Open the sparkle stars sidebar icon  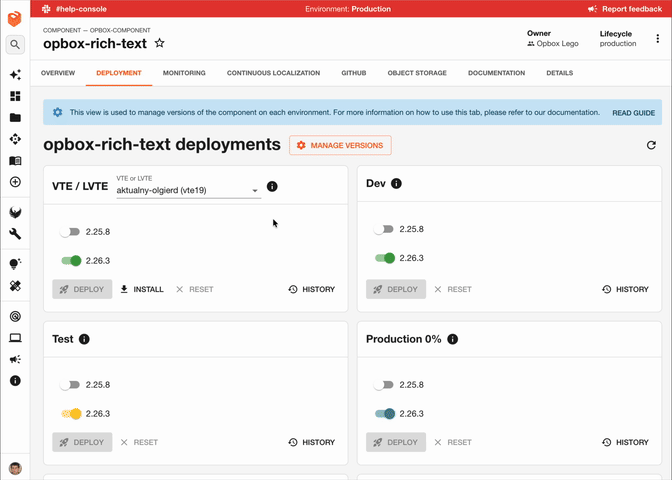pos(15,75)
